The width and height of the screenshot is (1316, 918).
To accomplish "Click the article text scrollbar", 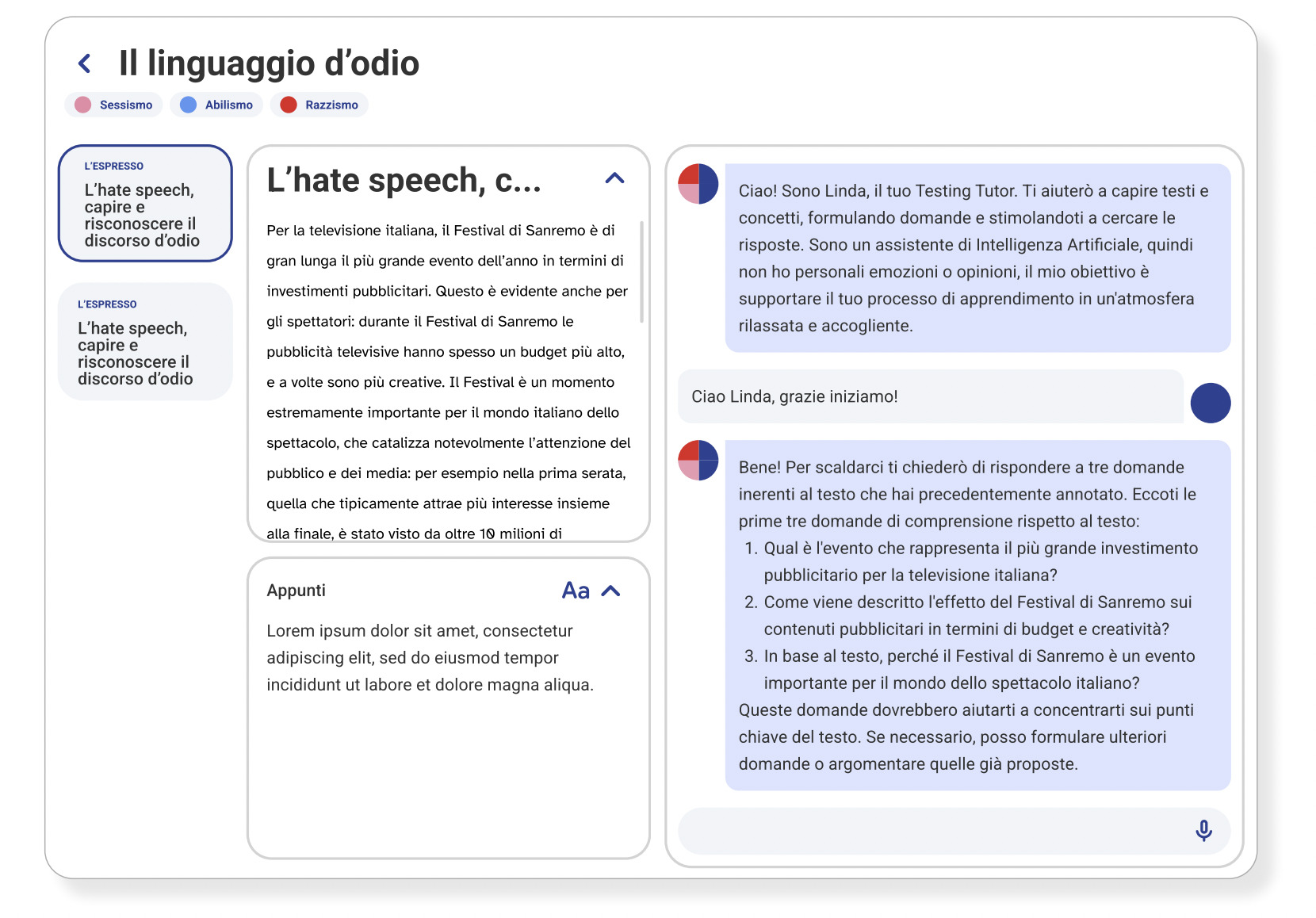I will (641, 273).
